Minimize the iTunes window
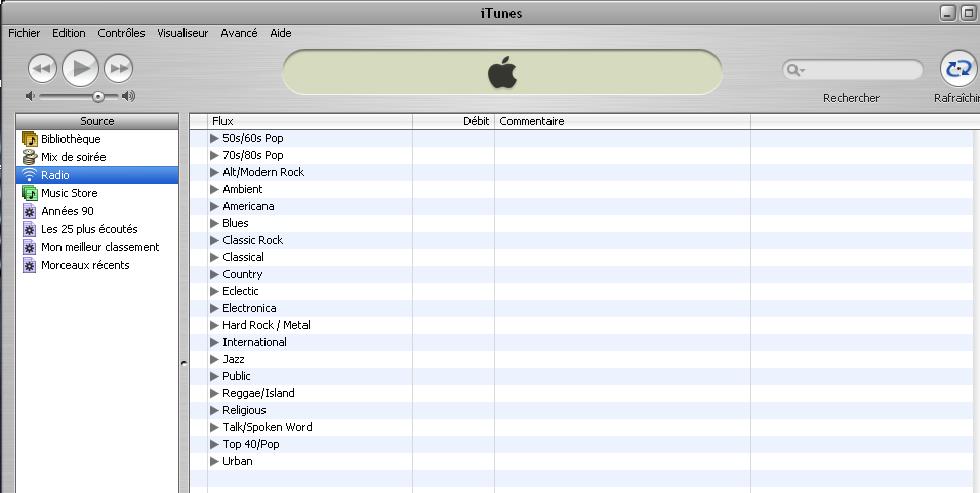 (x=948, y=13)
